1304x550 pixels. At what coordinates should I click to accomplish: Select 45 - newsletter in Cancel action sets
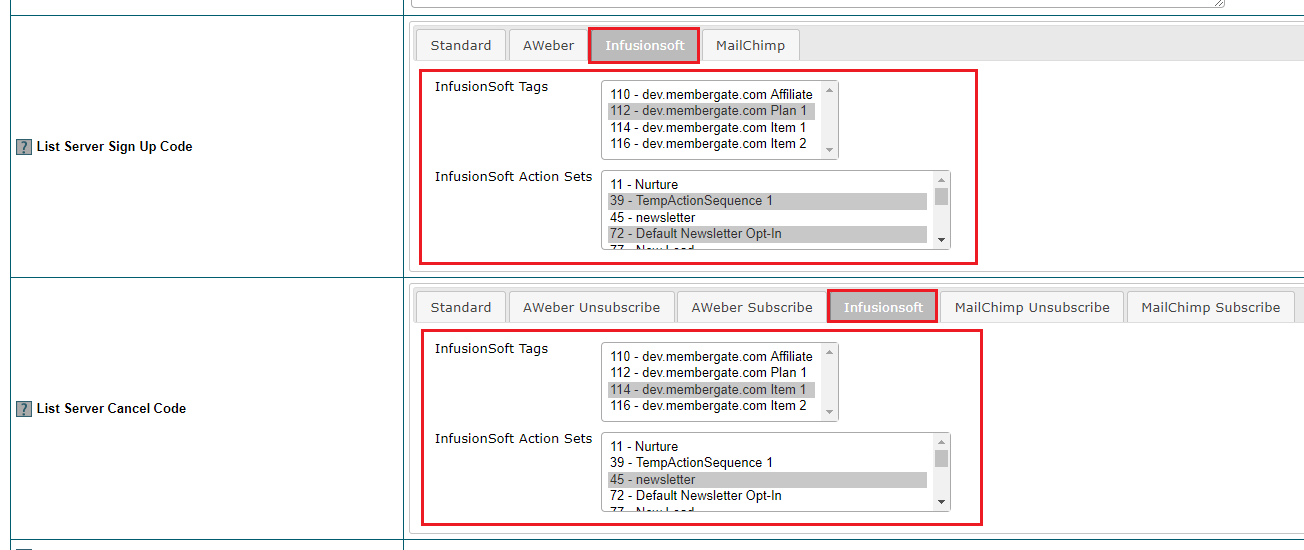pyautogui.click(x=767, y=479)
